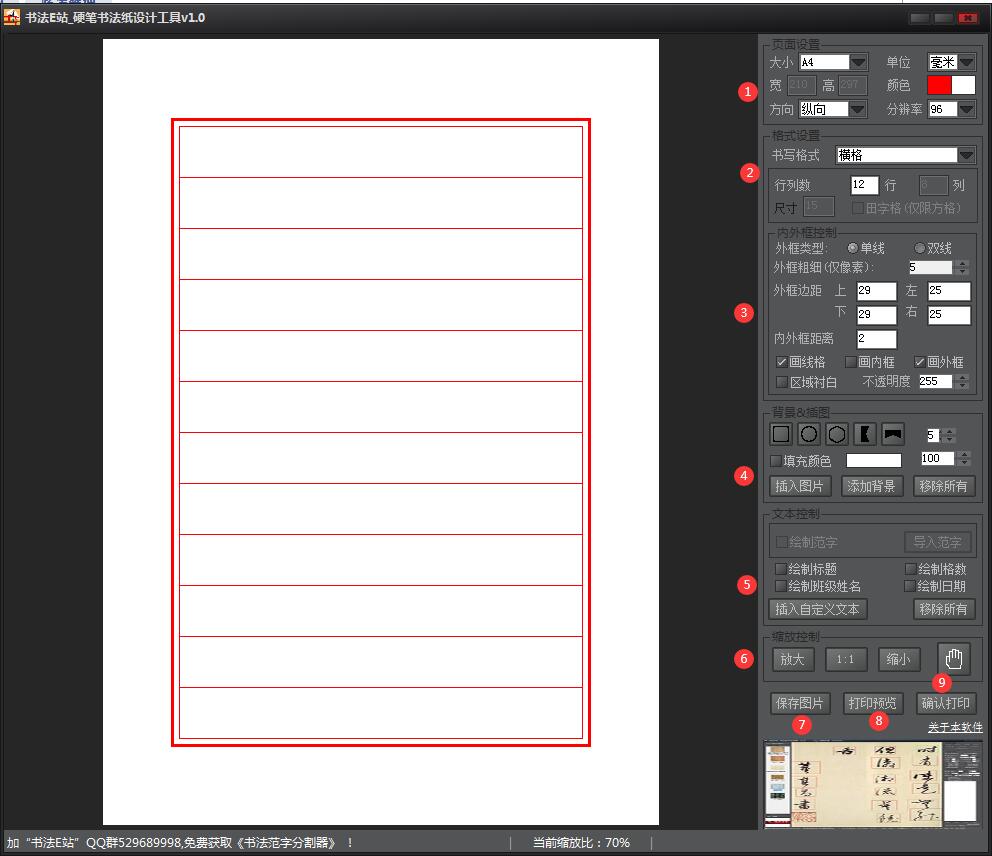The height and width of the screenshot is (856, 992).
Task: Reset zoom with the 1:1 button
Action: 846,659
